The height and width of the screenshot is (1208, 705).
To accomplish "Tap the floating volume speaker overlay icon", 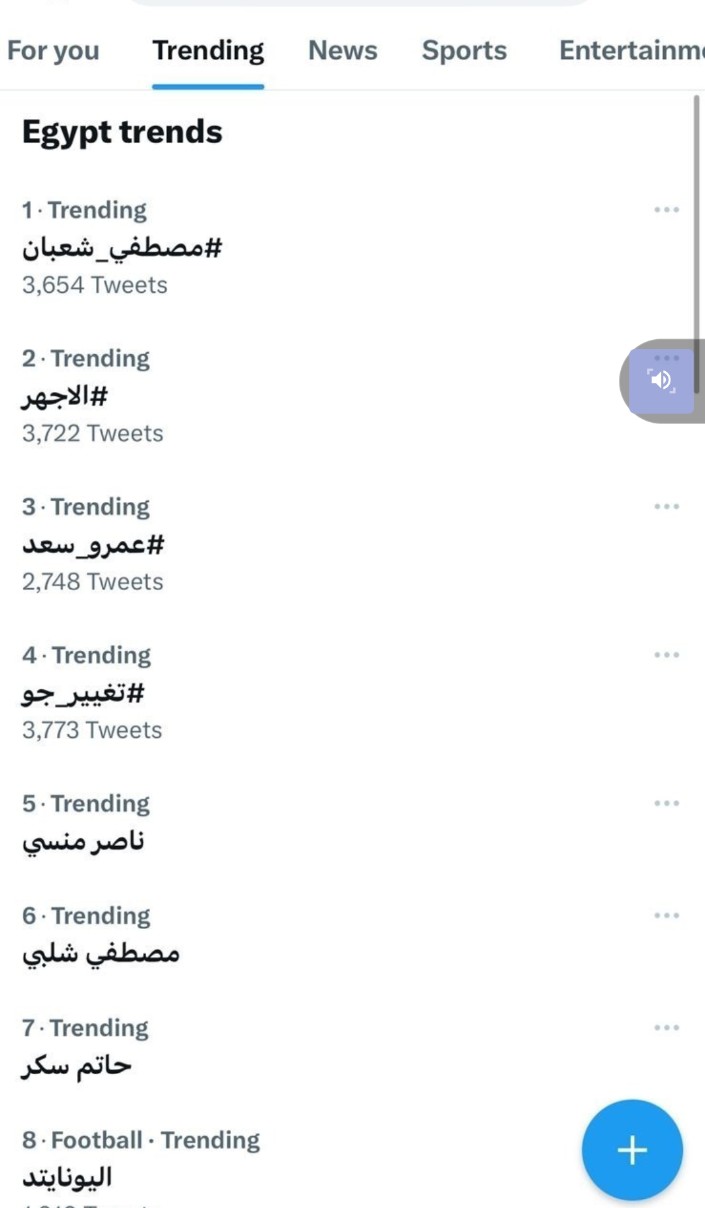I will (660, 380).
